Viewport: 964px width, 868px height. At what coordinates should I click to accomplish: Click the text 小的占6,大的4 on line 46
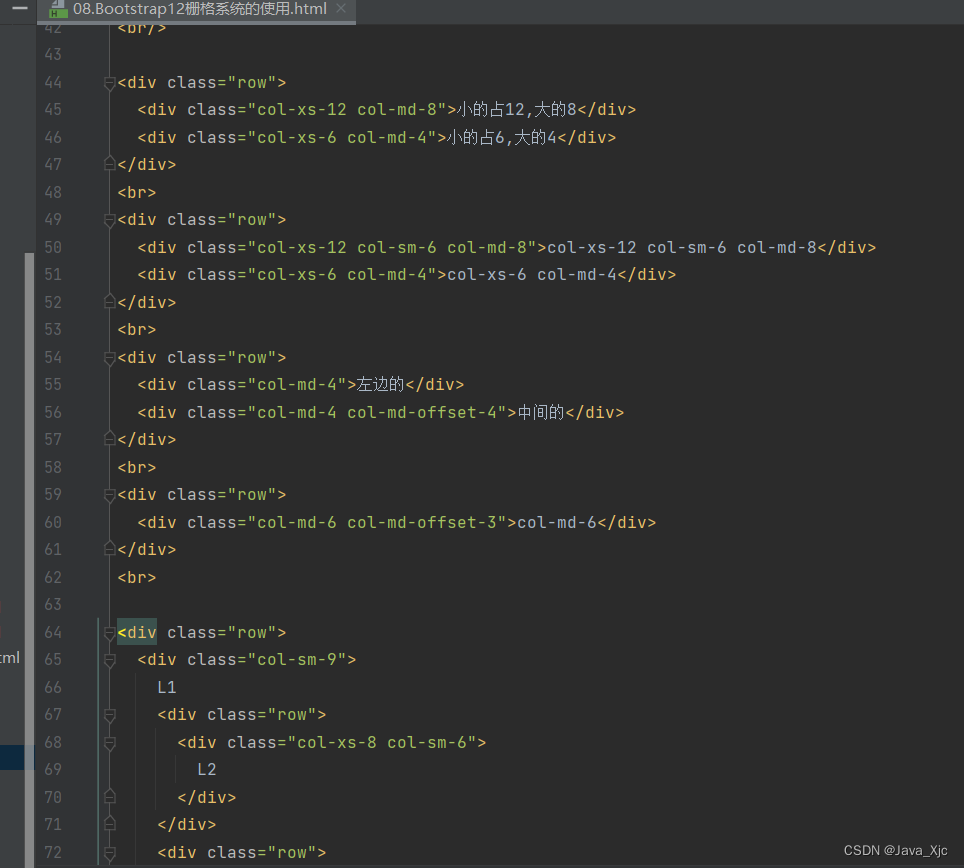501,137
